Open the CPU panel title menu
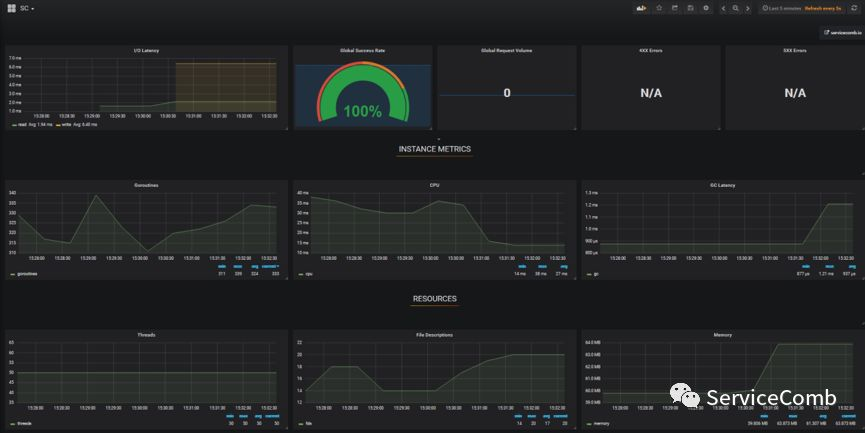 pos(435,185)
